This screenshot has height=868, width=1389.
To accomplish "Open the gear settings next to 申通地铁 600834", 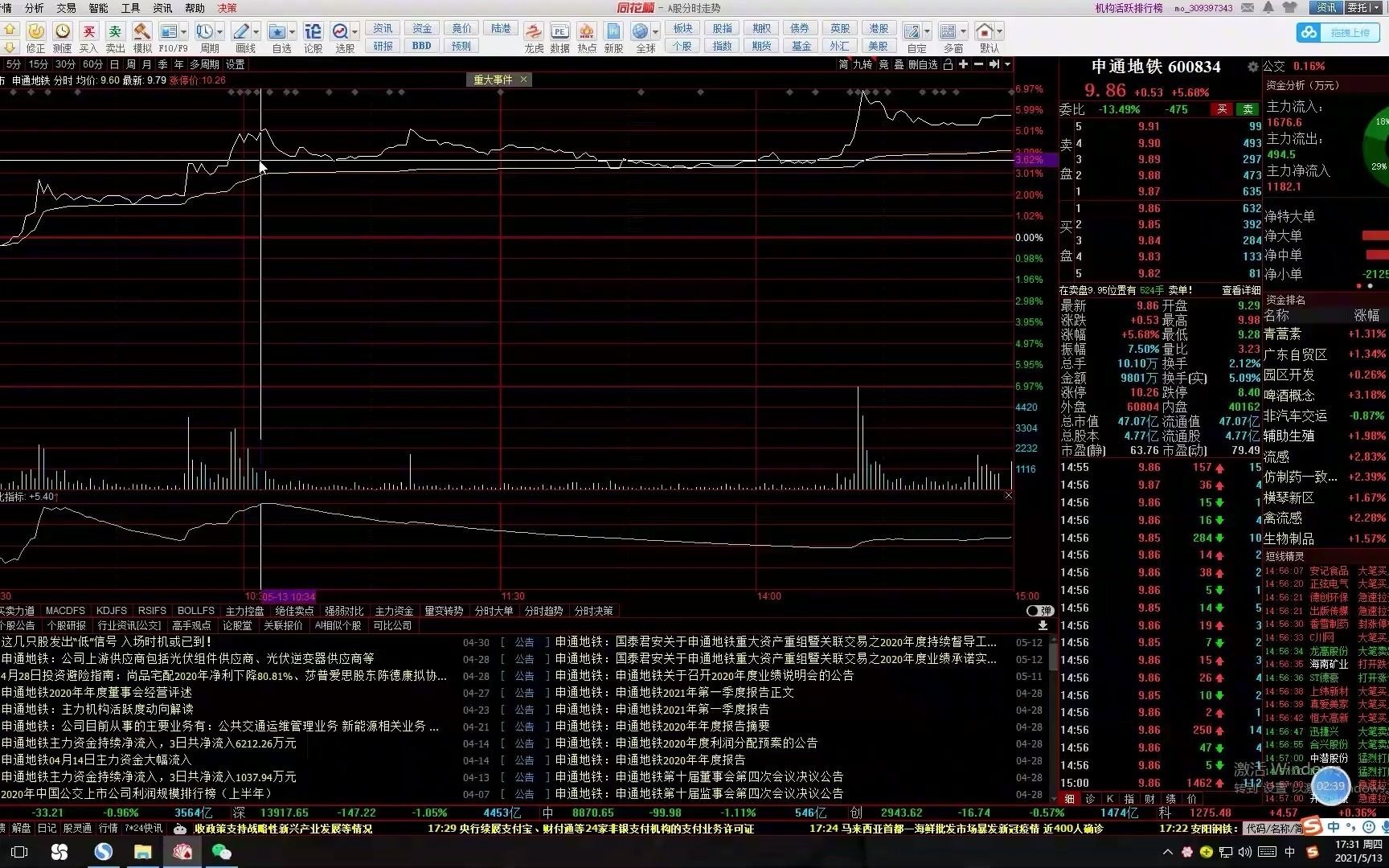I will click(x=1252, y=67).
